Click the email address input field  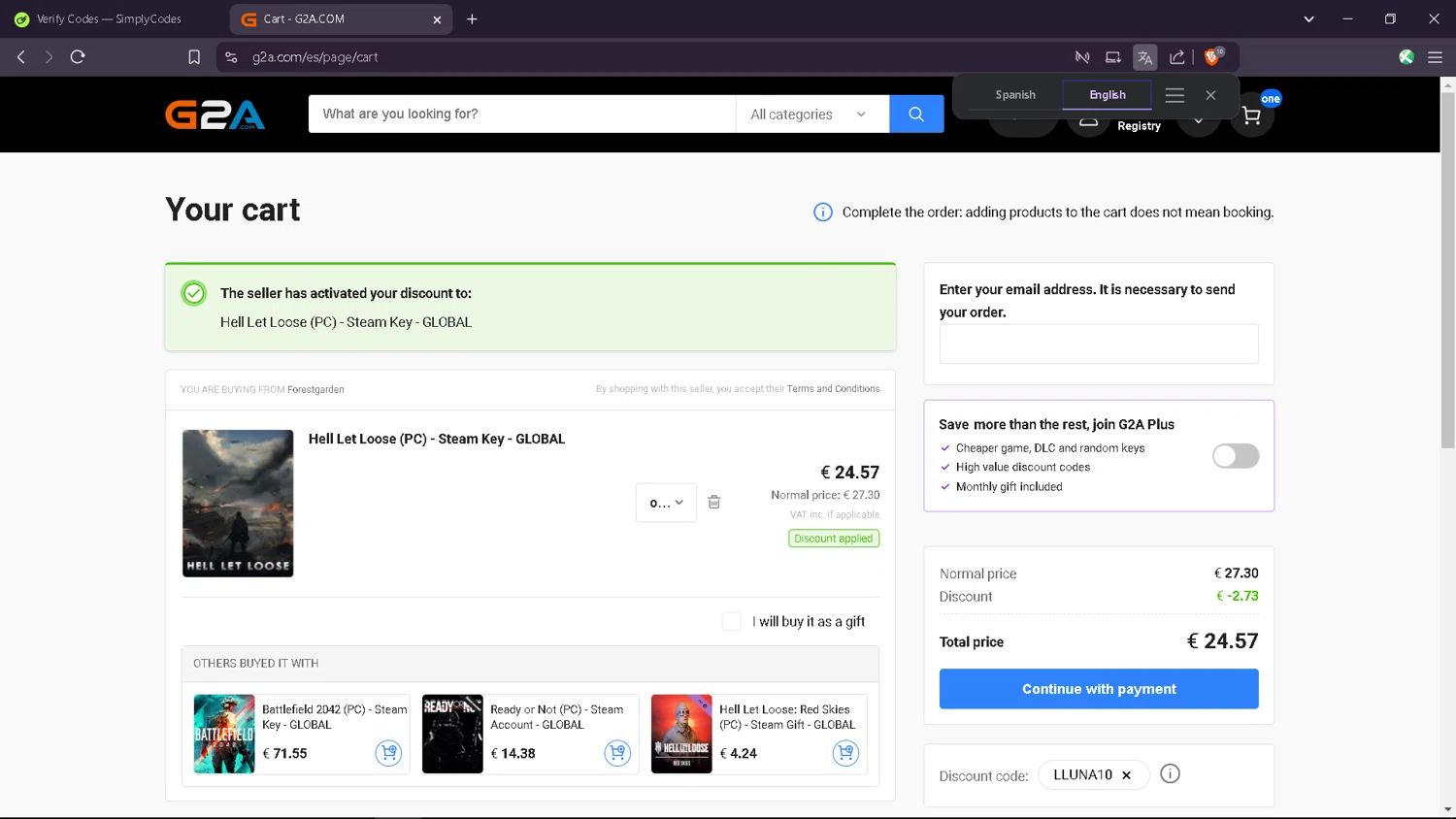[x=1098, y=344]
